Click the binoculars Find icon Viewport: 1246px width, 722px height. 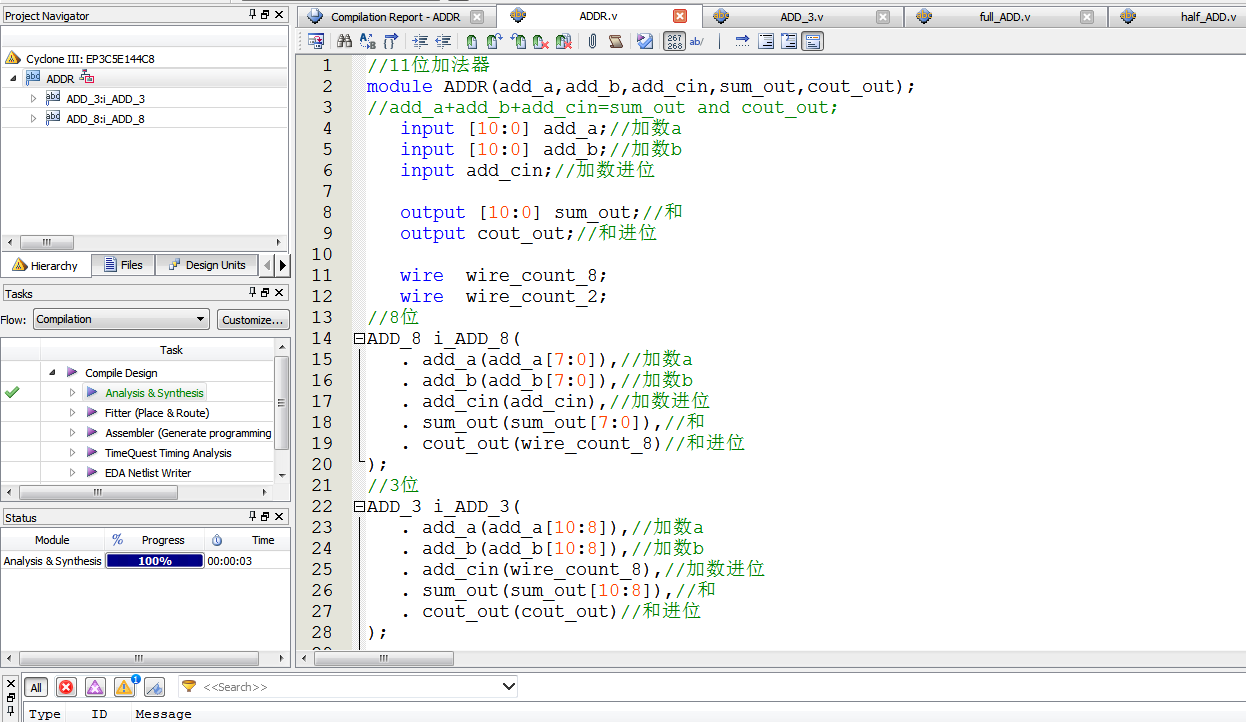(344, 41)
